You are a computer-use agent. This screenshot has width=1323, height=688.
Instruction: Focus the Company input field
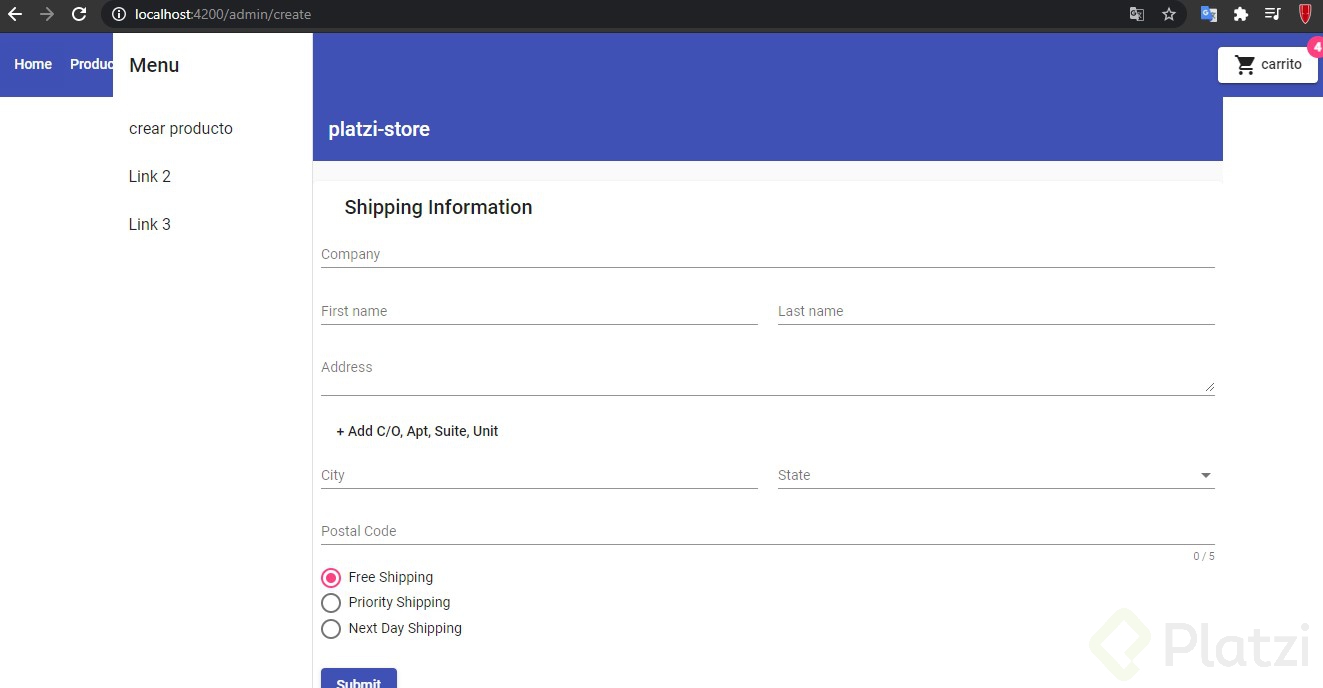tap(768, 254)
